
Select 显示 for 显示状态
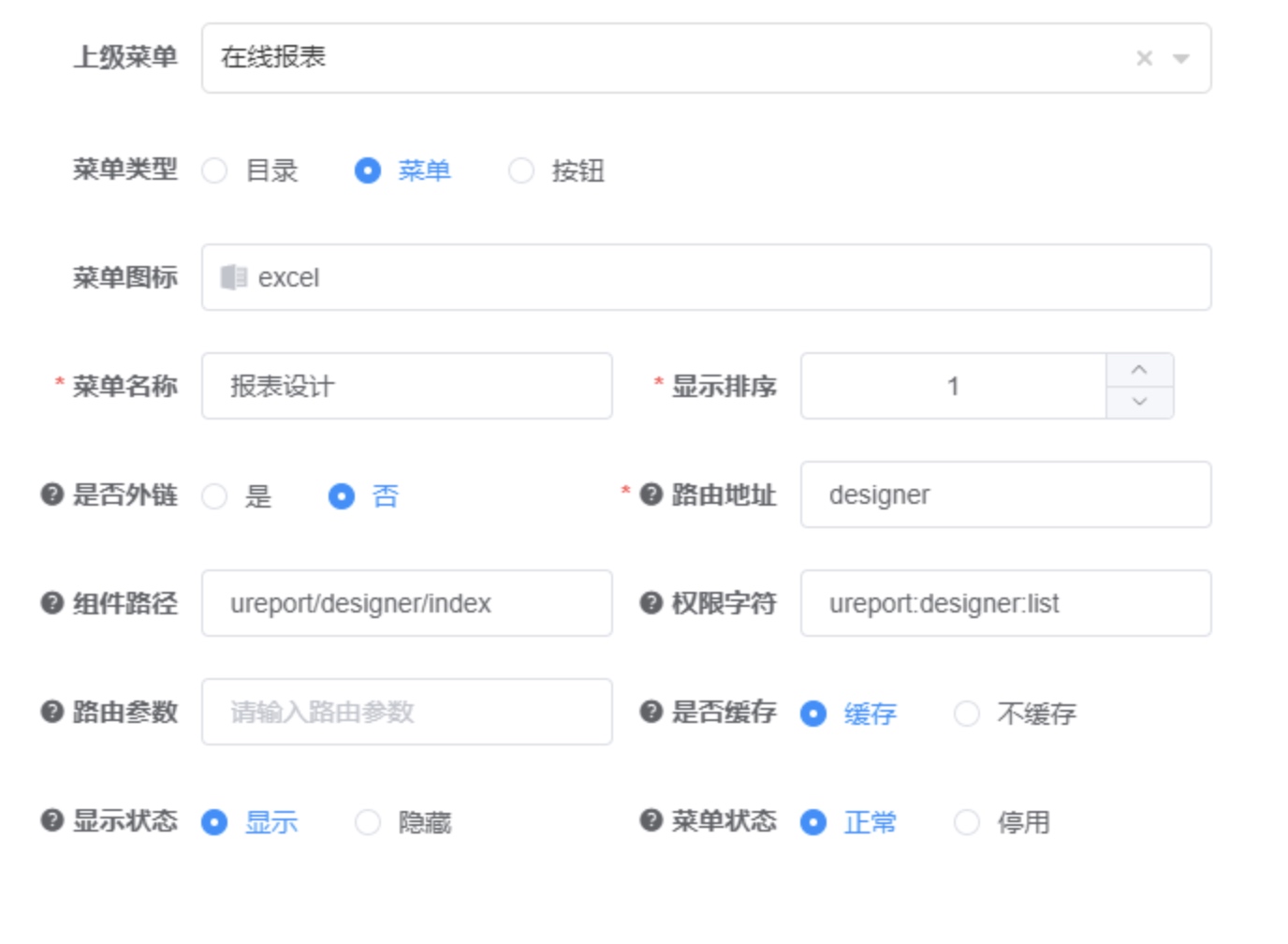pyautogui.click(x=214, y=822)
